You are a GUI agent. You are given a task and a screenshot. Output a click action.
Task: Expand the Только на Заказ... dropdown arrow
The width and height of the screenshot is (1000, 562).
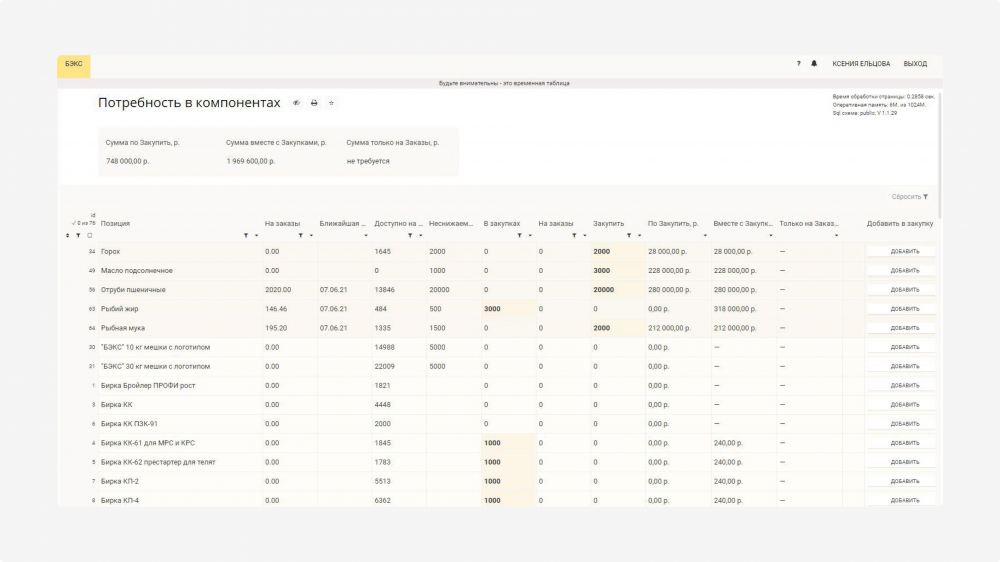tap(837, 235)
